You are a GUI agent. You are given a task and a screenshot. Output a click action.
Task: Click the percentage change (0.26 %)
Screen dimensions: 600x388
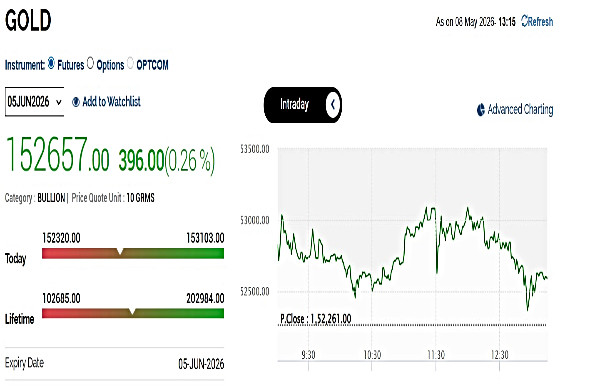[190, 161]
